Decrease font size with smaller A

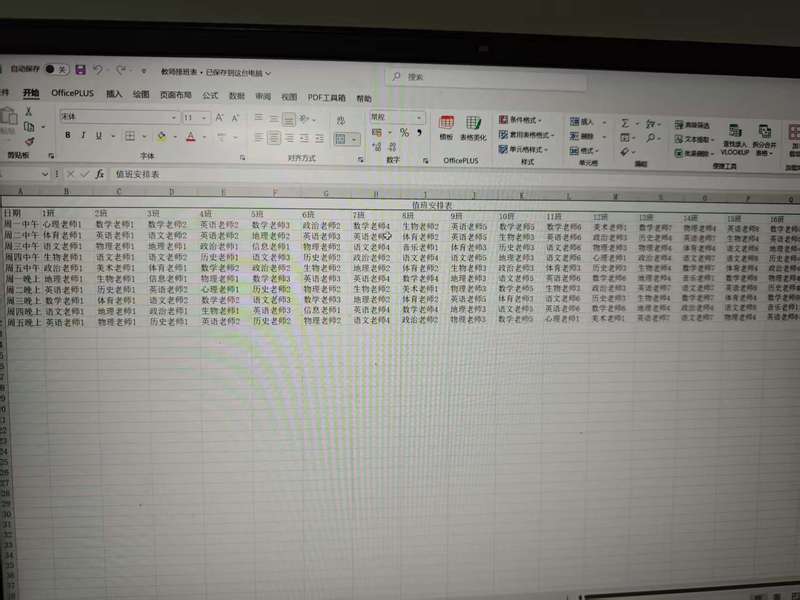click(x=235, y=118)
